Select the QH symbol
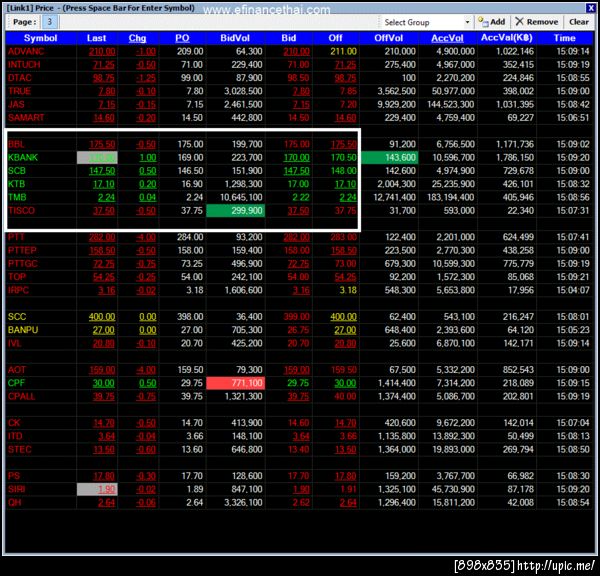Screen dimensions: 600x576 click(x=15, y=503)
